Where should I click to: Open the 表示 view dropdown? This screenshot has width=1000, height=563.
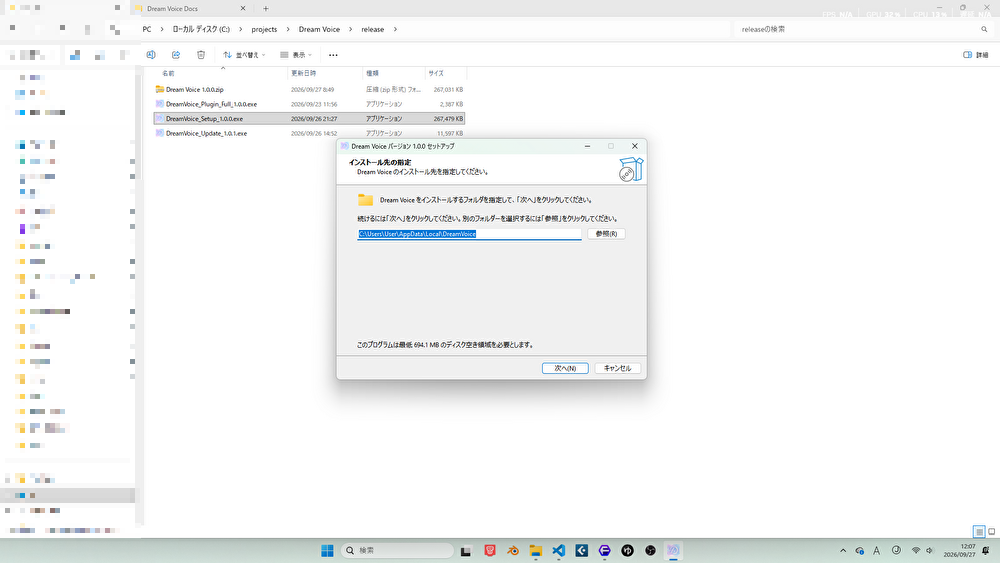point(296,55)
